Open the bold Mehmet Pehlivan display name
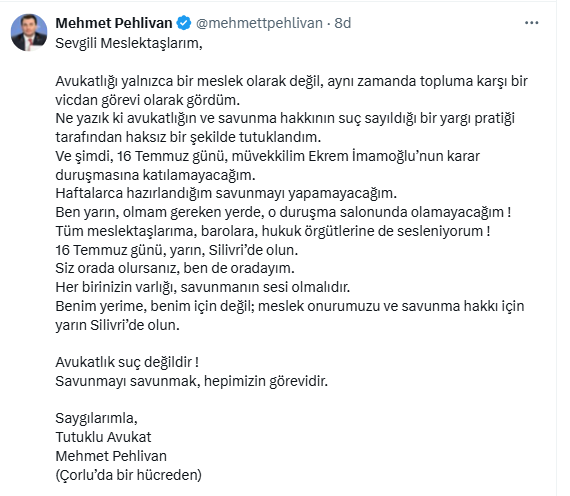This screenshot has width=570, height=496. [114, 23]
